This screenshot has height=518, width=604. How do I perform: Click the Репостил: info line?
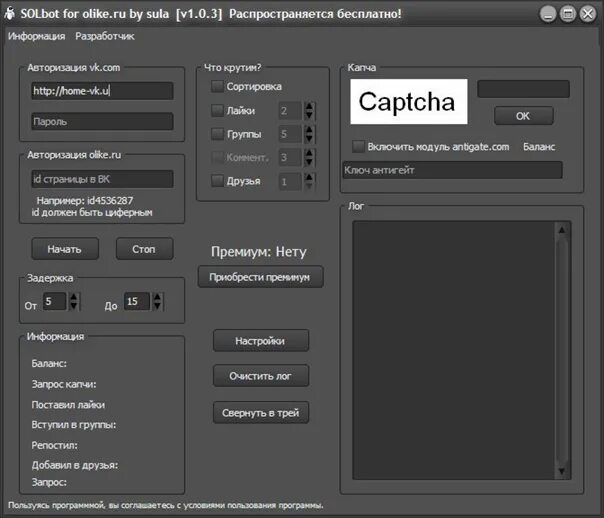click(x=54, y=445)
